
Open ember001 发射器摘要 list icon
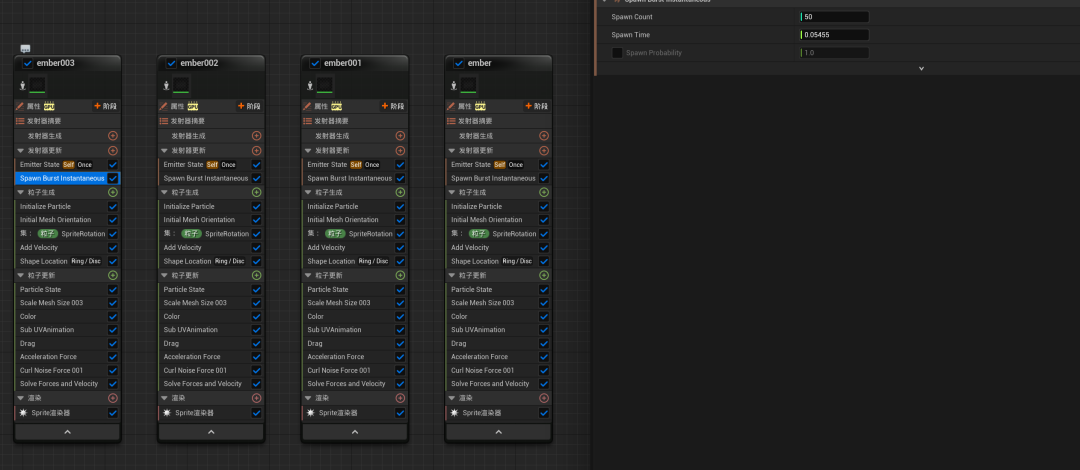307,121
